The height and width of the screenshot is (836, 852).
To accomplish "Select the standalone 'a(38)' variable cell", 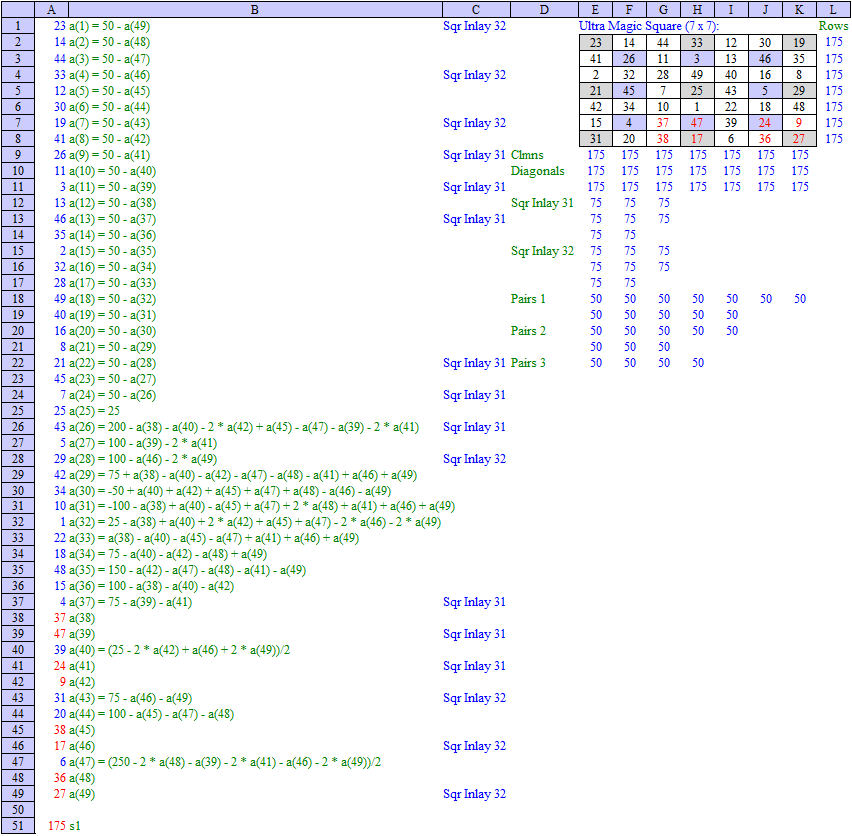I will tap(82, 618).
